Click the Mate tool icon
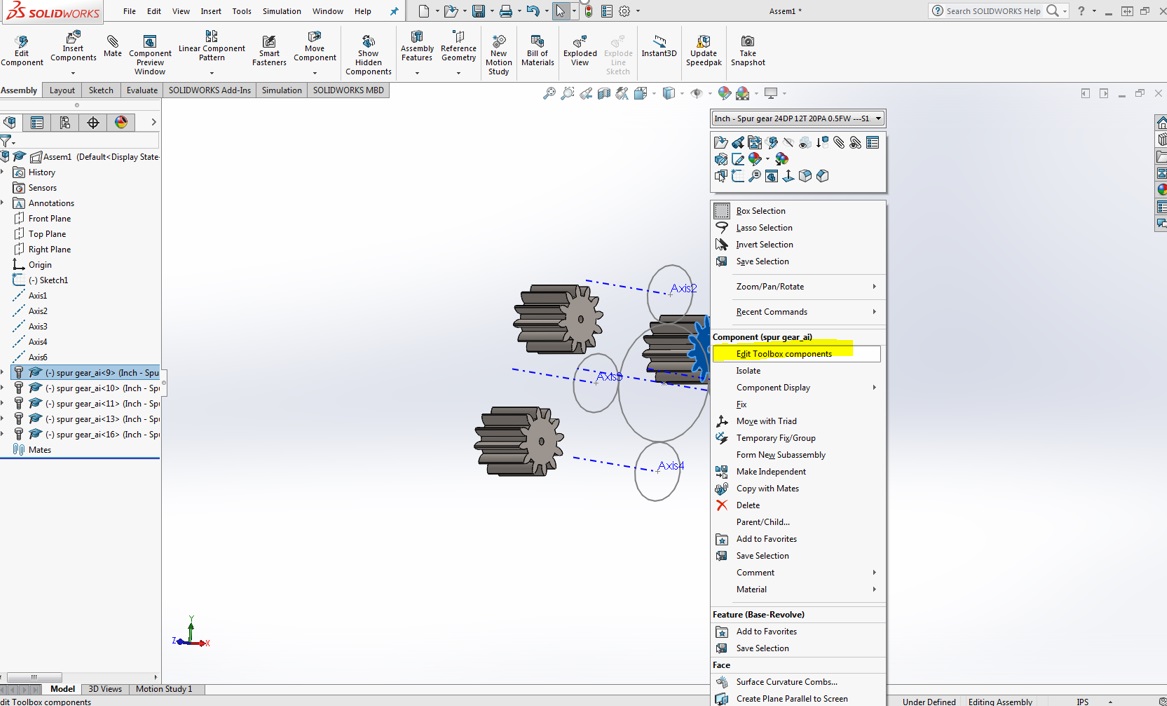The width and height of the screenshot is (1167, 706). tap(112, 46)
